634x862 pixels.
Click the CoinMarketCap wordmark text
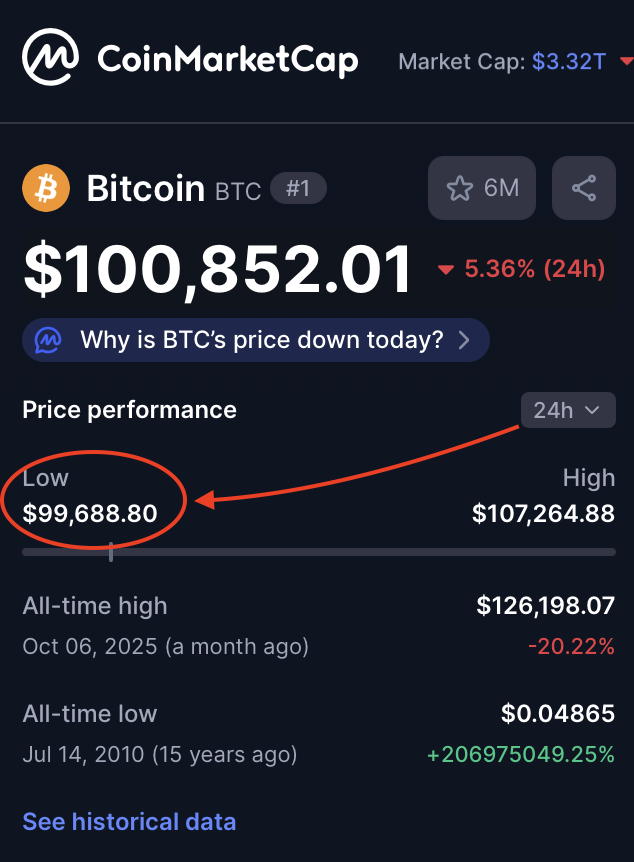[227, 60]
